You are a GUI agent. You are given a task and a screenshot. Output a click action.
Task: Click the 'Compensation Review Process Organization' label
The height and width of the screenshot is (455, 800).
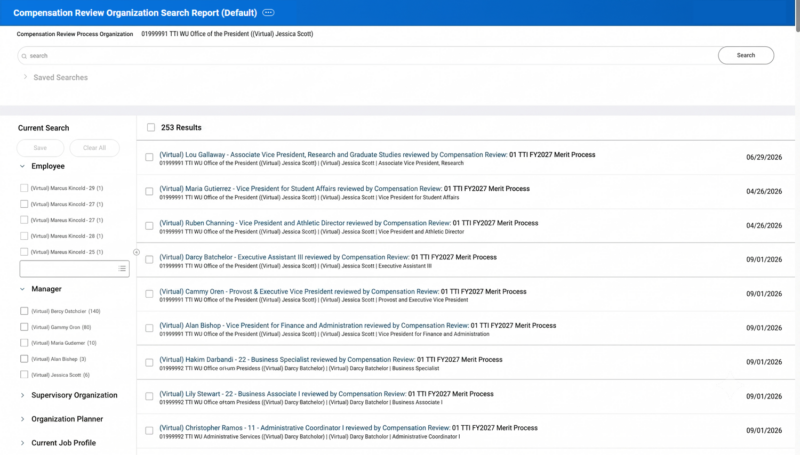74,34
